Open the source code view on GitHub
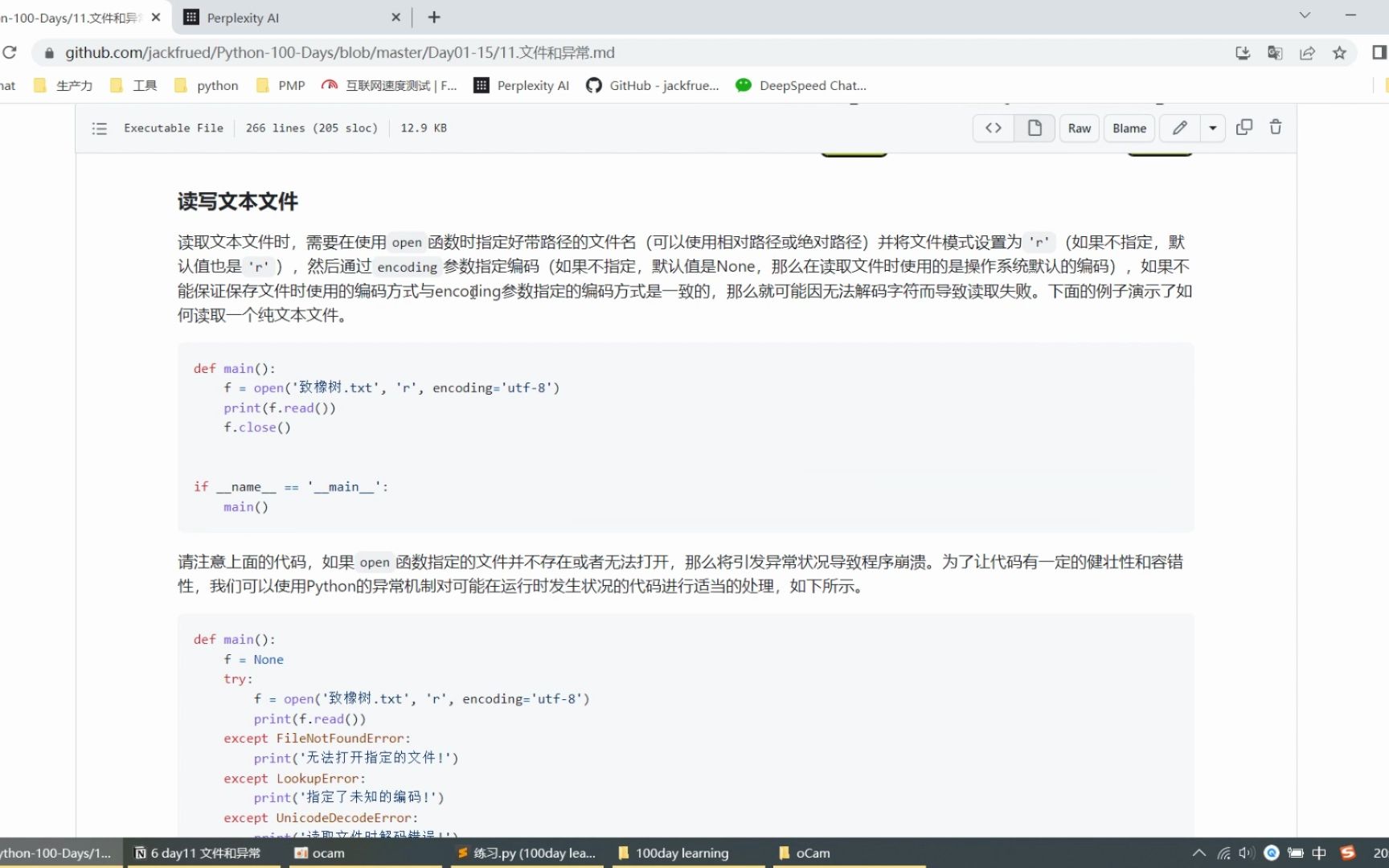Image resolution: width=1389 pixels, height=868 pixels. pos(993,128)
